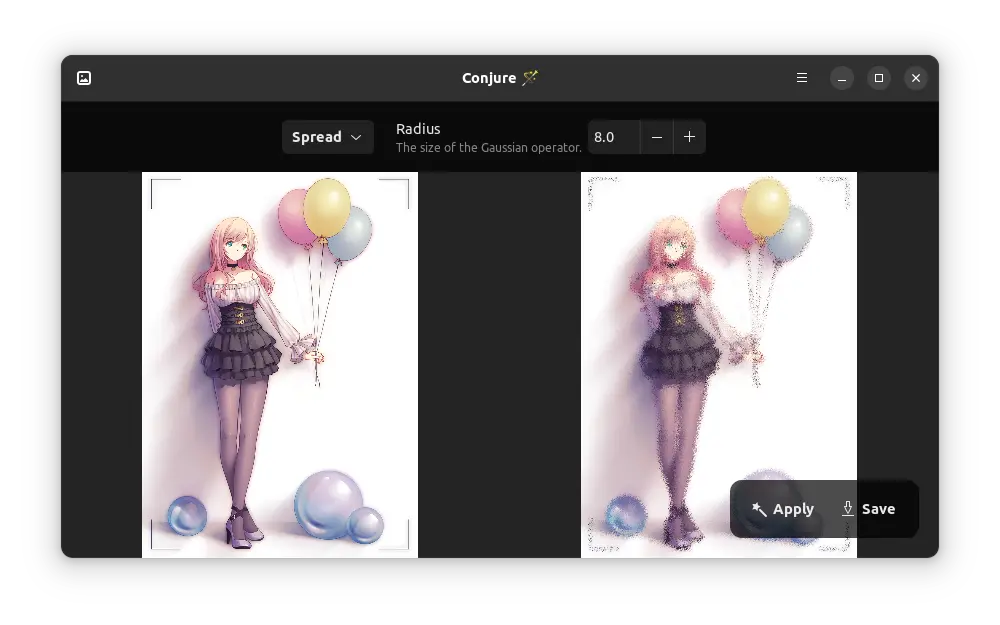Click the Radius label text
The width and height of the screenshot is (1000, 625).
point(418,129)
